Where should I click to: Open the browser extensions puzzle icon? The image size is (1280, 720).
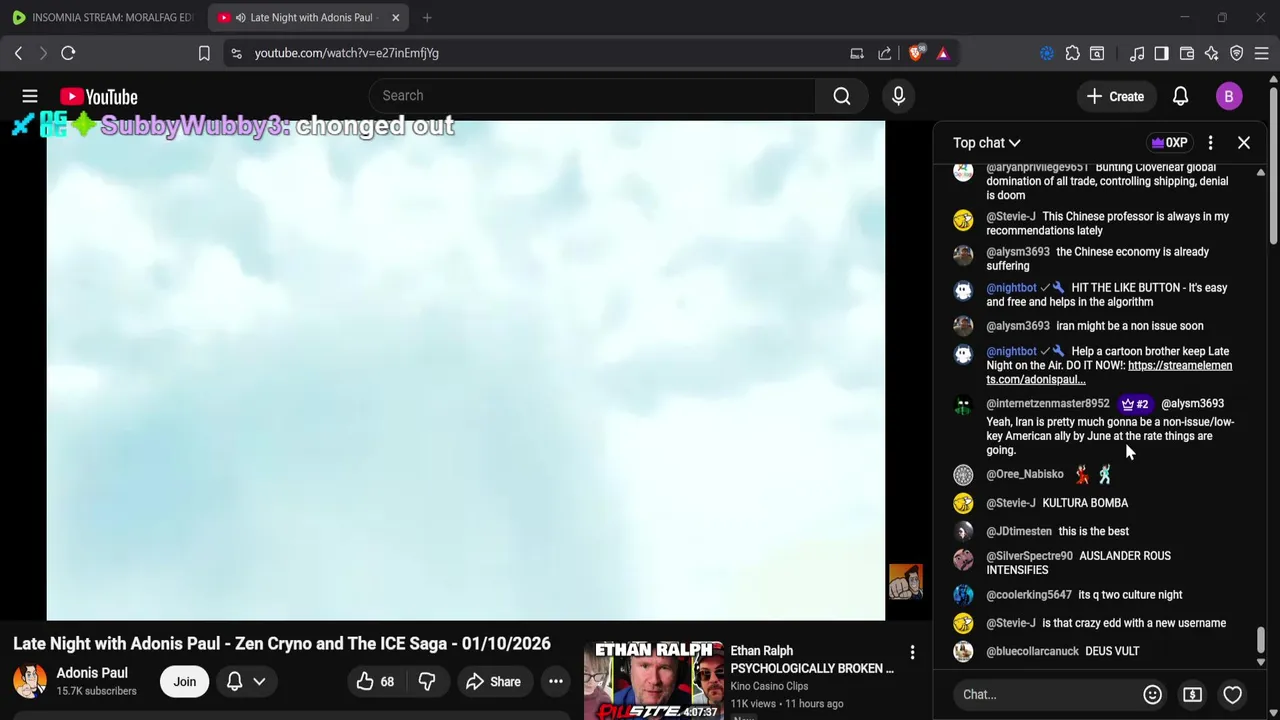tap(1072, 53)
